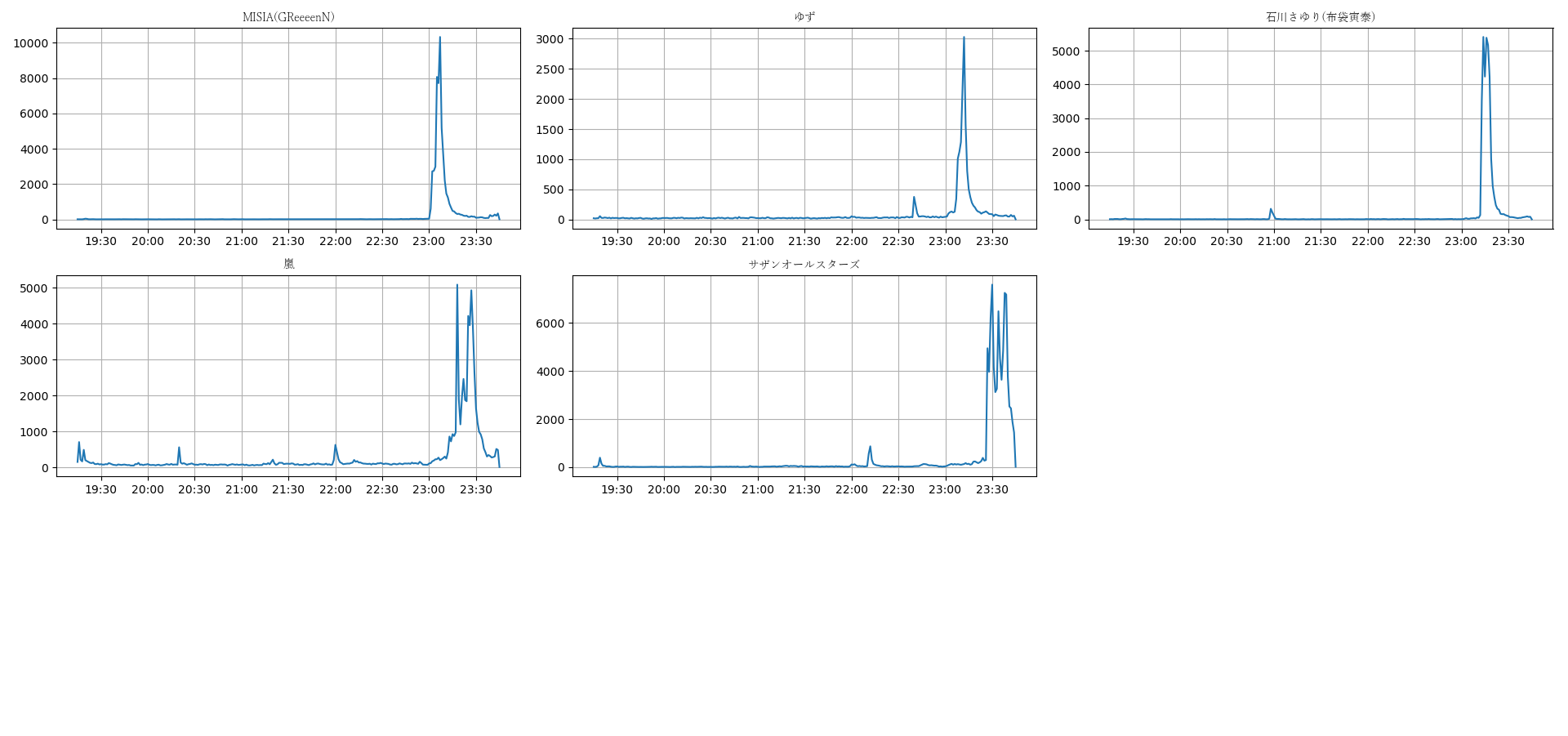Image resolution: width=1568 pixels, height=736 pixels.
Task: Click the 21:30 x-axis label in サザンオールスターズ chart
Action: click(804, 489)
